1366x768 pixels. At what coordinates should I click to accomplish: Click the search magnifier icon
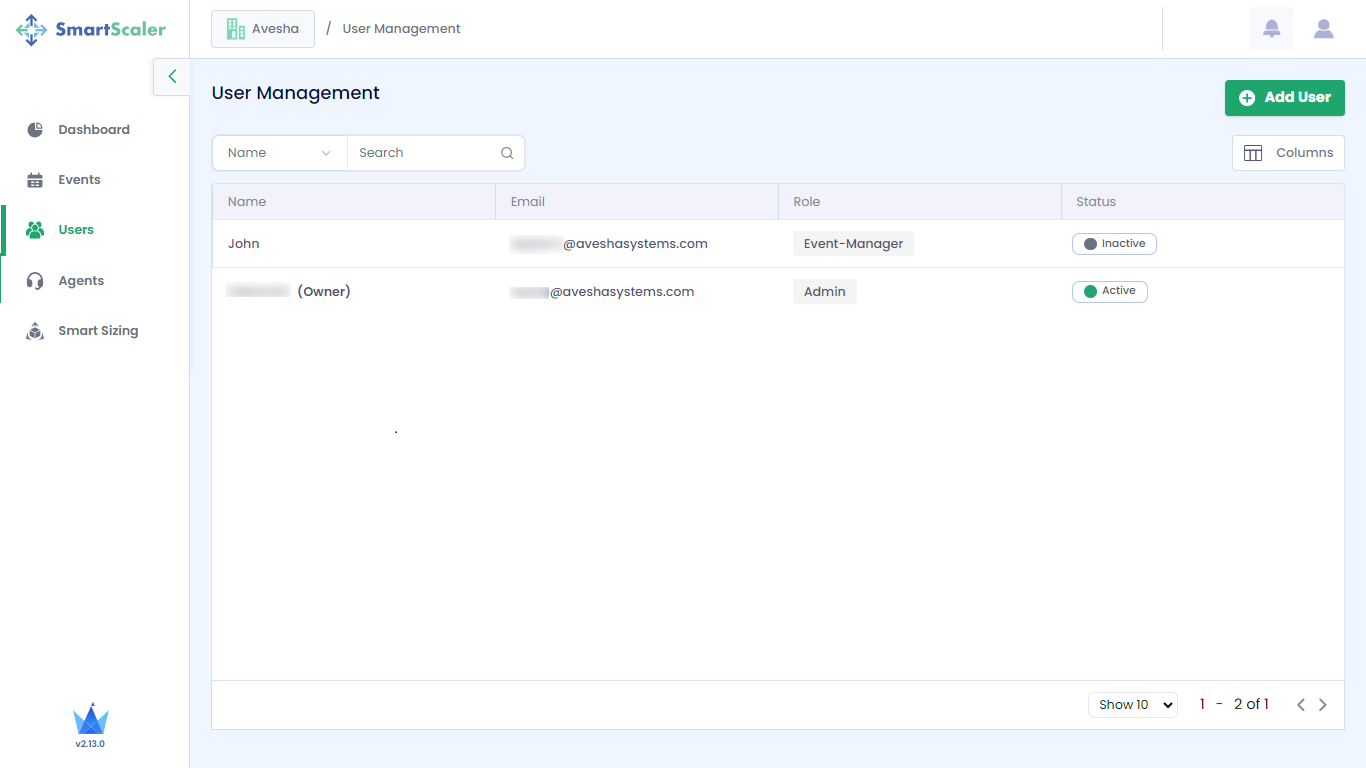(x=507, y=153)
